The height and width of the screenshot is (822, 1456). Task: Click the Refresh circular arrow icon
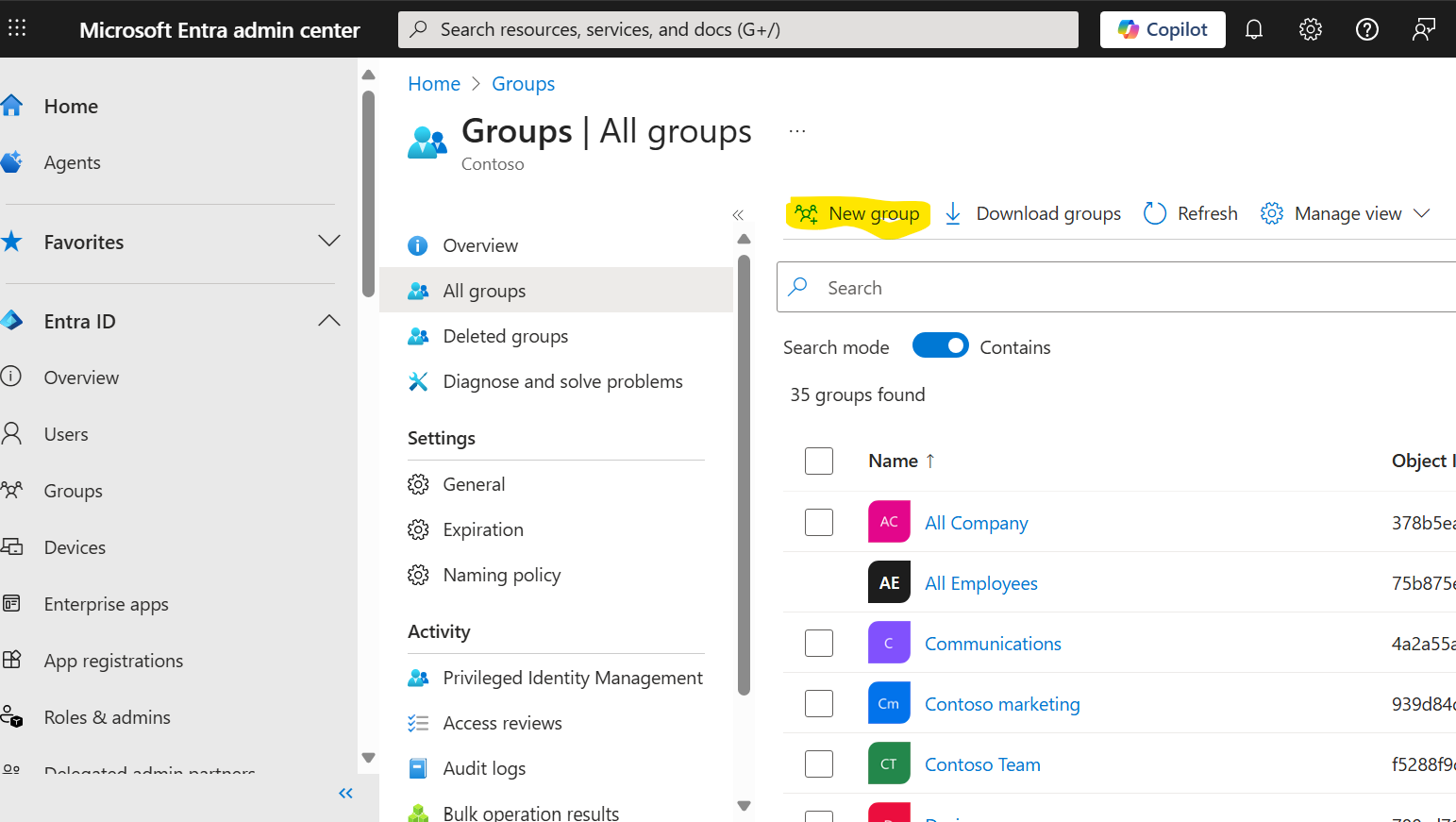pyautogui.click(x=1154, y=213)
